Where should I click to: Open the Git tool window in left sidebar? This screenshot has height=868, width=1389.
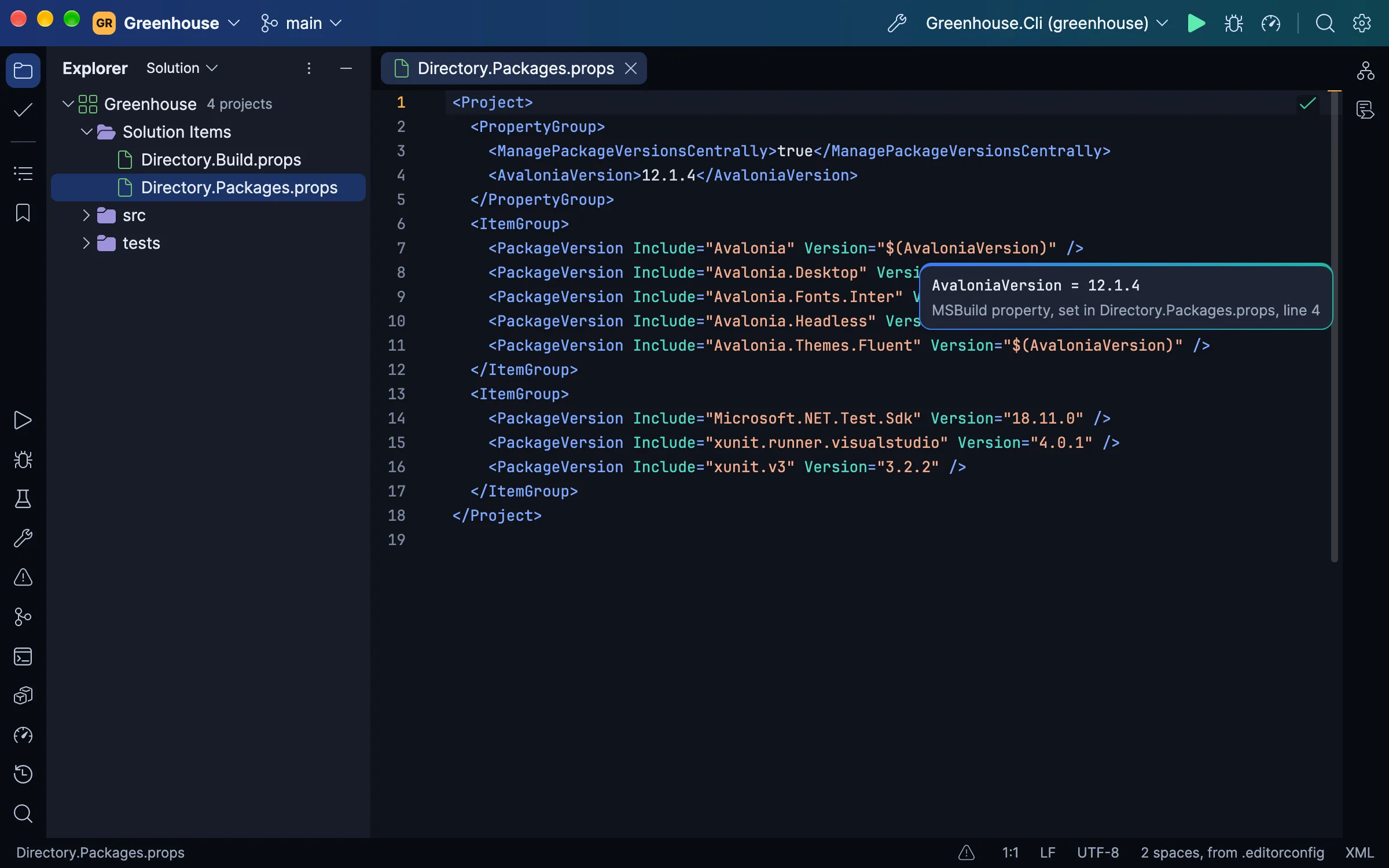23,617
